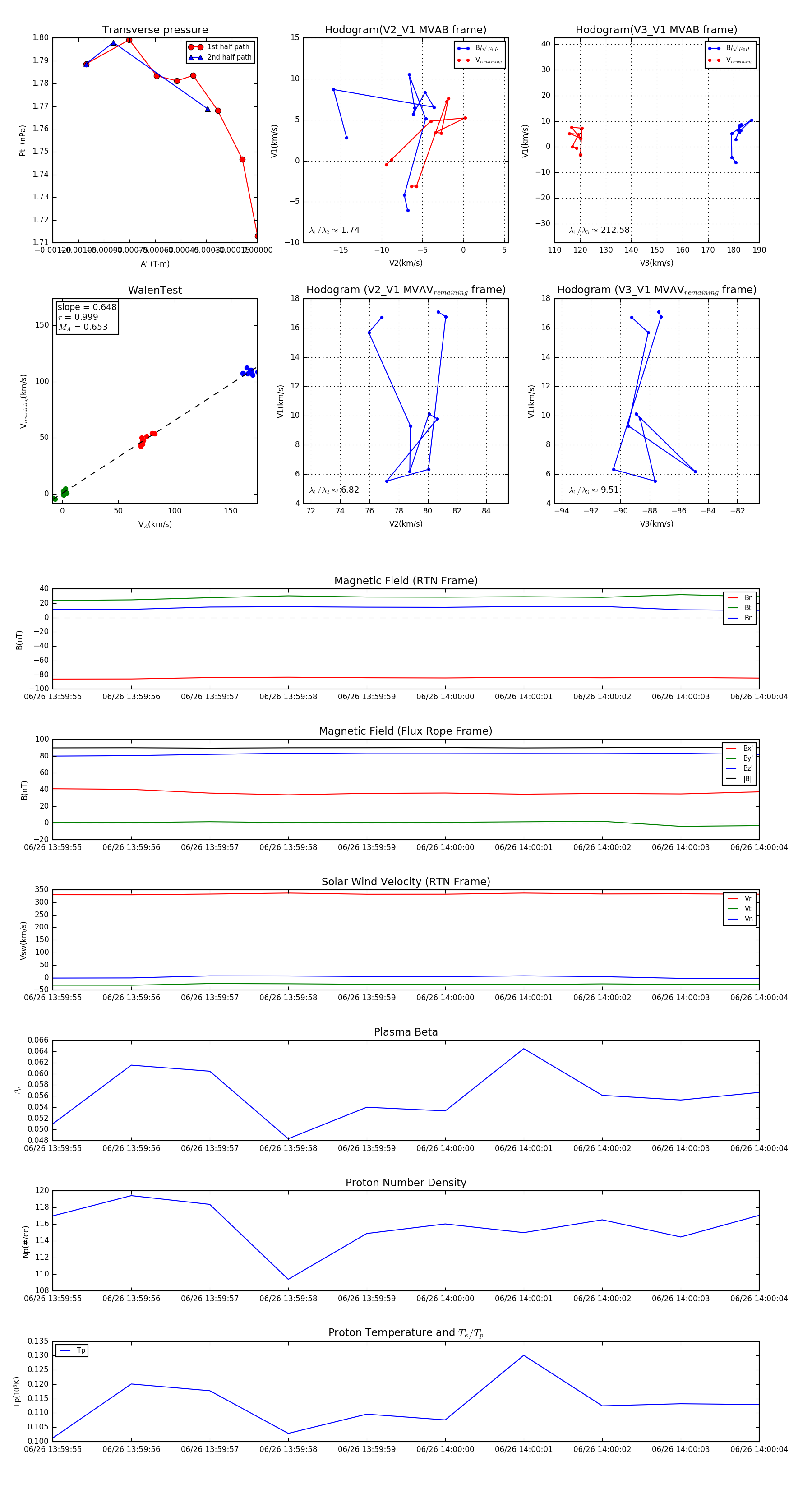Viewport: 812px width, 1489px height.
Task: Click the 'Transverse pressure' plot title
Action: coord(155,30)
